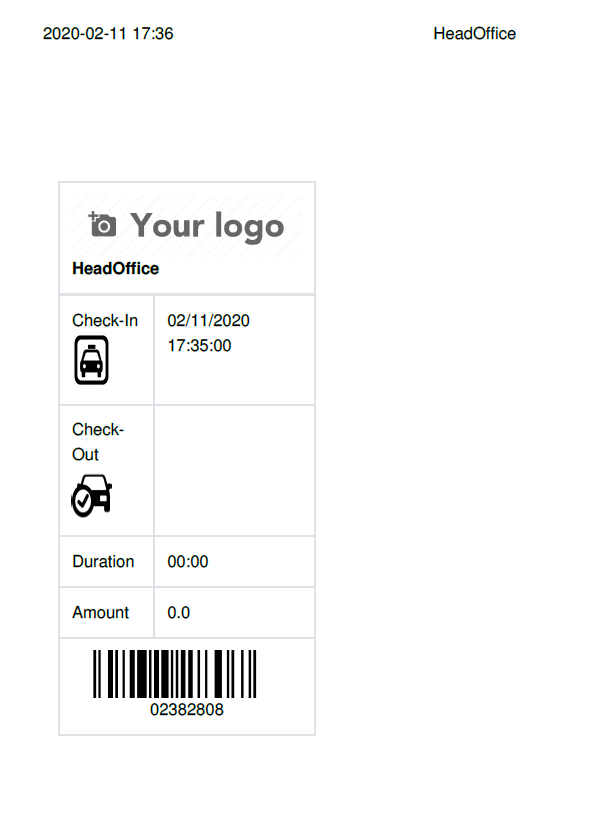Viewport: 606px width, 830px height.
Task: Click the empty Check-Out value cell
Action: point(234,470)
